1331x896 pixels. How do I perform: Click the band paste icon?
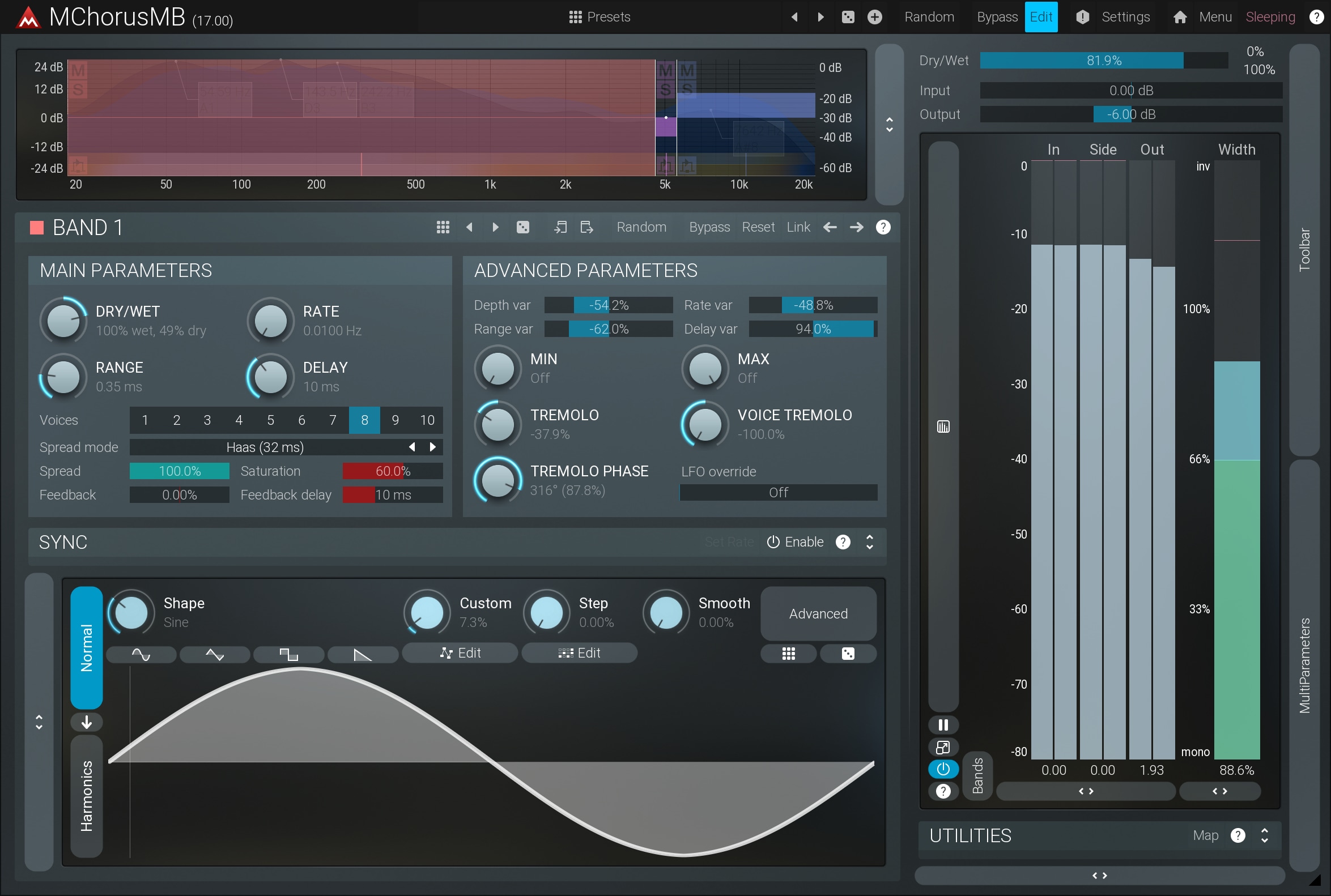[586, 228]
